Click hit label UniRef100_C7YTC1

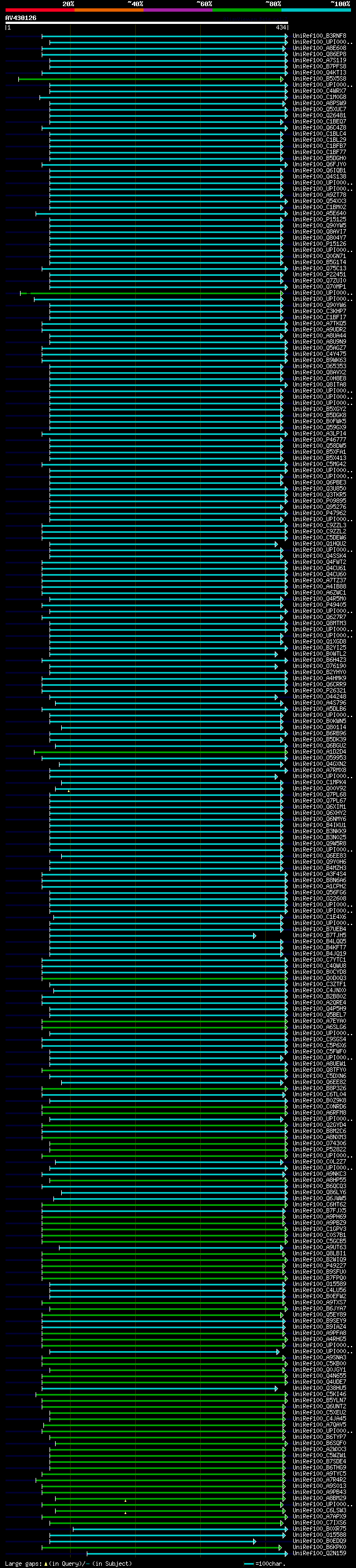(x=319, y=960)
